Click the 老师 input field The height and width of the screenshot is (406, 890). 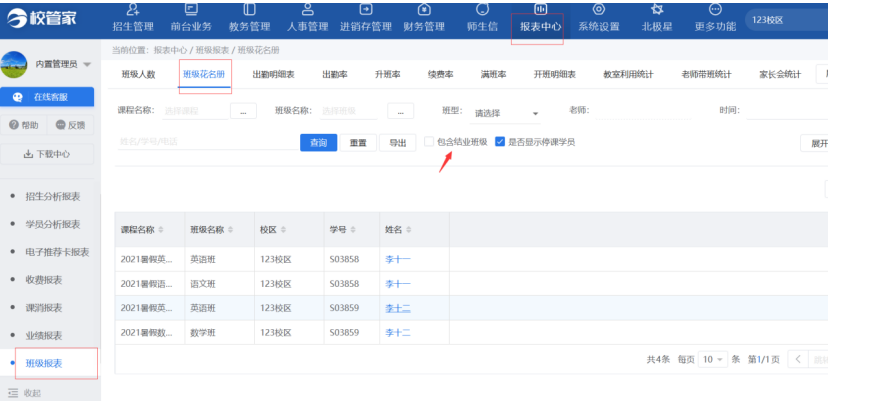point(643,111)
